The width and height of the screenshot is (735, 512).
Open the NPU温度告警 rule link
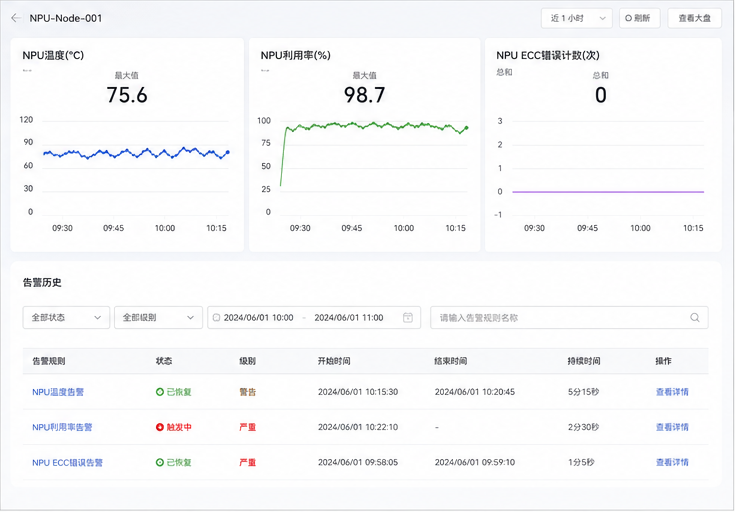[x=58, y=392]
